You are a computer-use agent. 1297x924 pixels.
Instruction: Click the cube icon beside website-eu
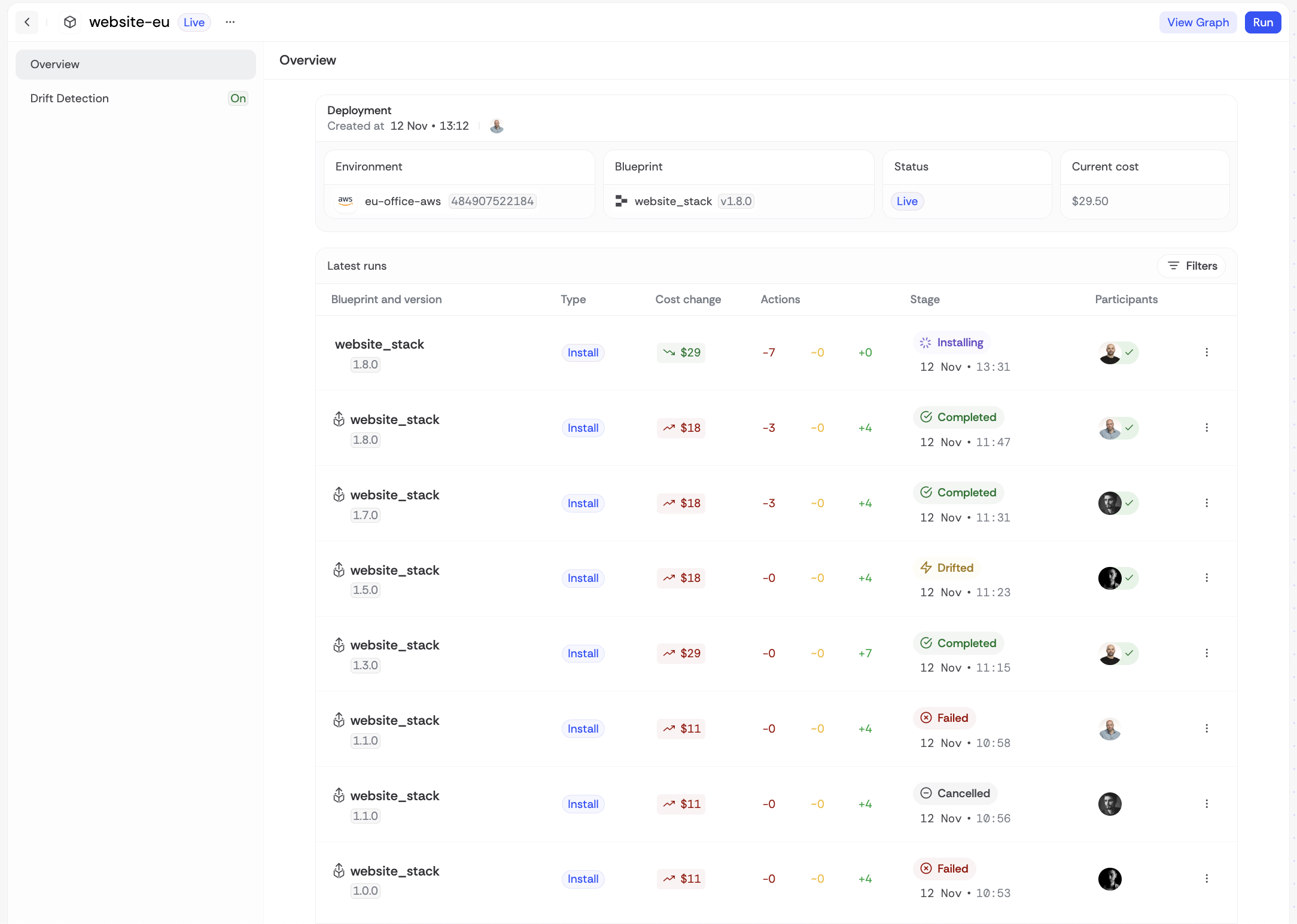tap(70, 22)
